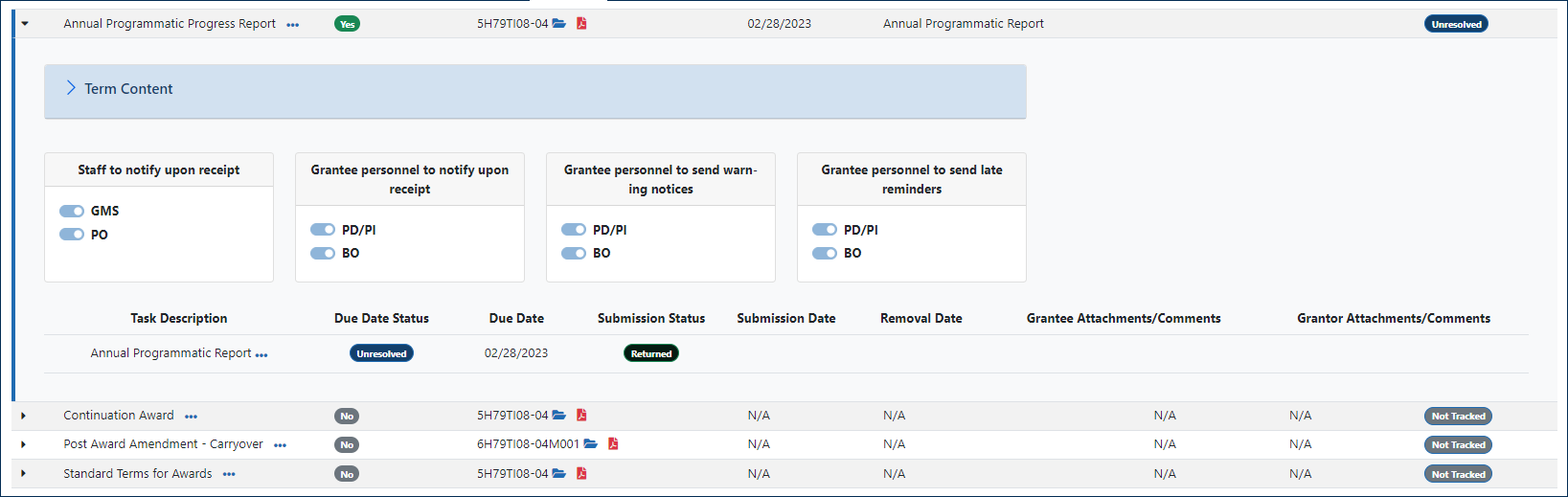This screenshot has height=497, width=1568.
Task: Click Grantee personnel to send late reminders heading
Action: 912,179
